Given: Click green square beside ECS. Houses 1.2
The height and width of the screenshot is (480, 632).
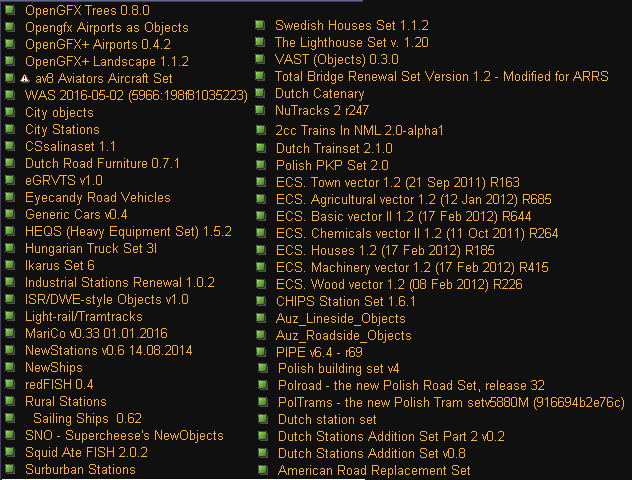Looking at the screenshot, I should pos(261,250).
